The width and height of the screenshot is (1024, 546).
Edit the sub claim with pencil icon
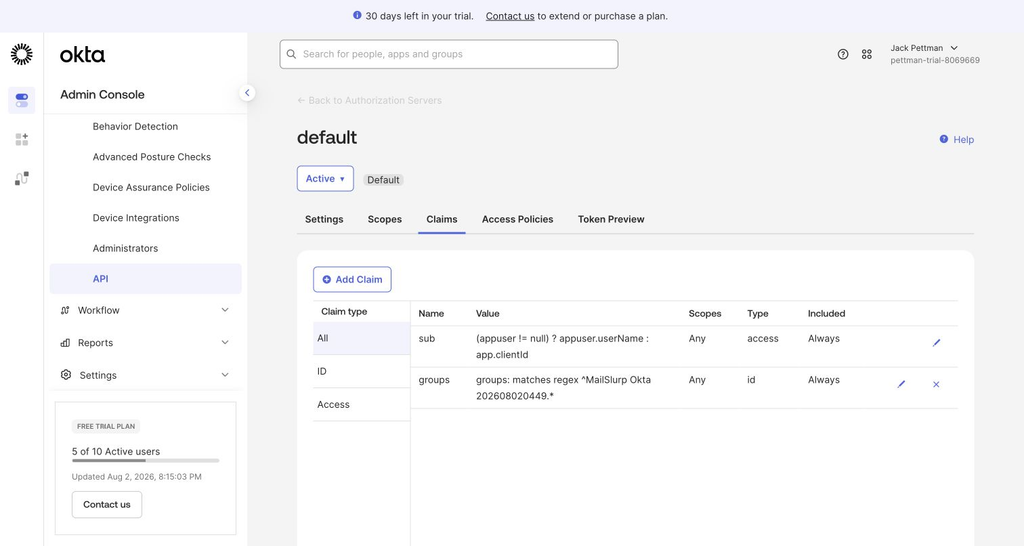(x=936, y=342)
